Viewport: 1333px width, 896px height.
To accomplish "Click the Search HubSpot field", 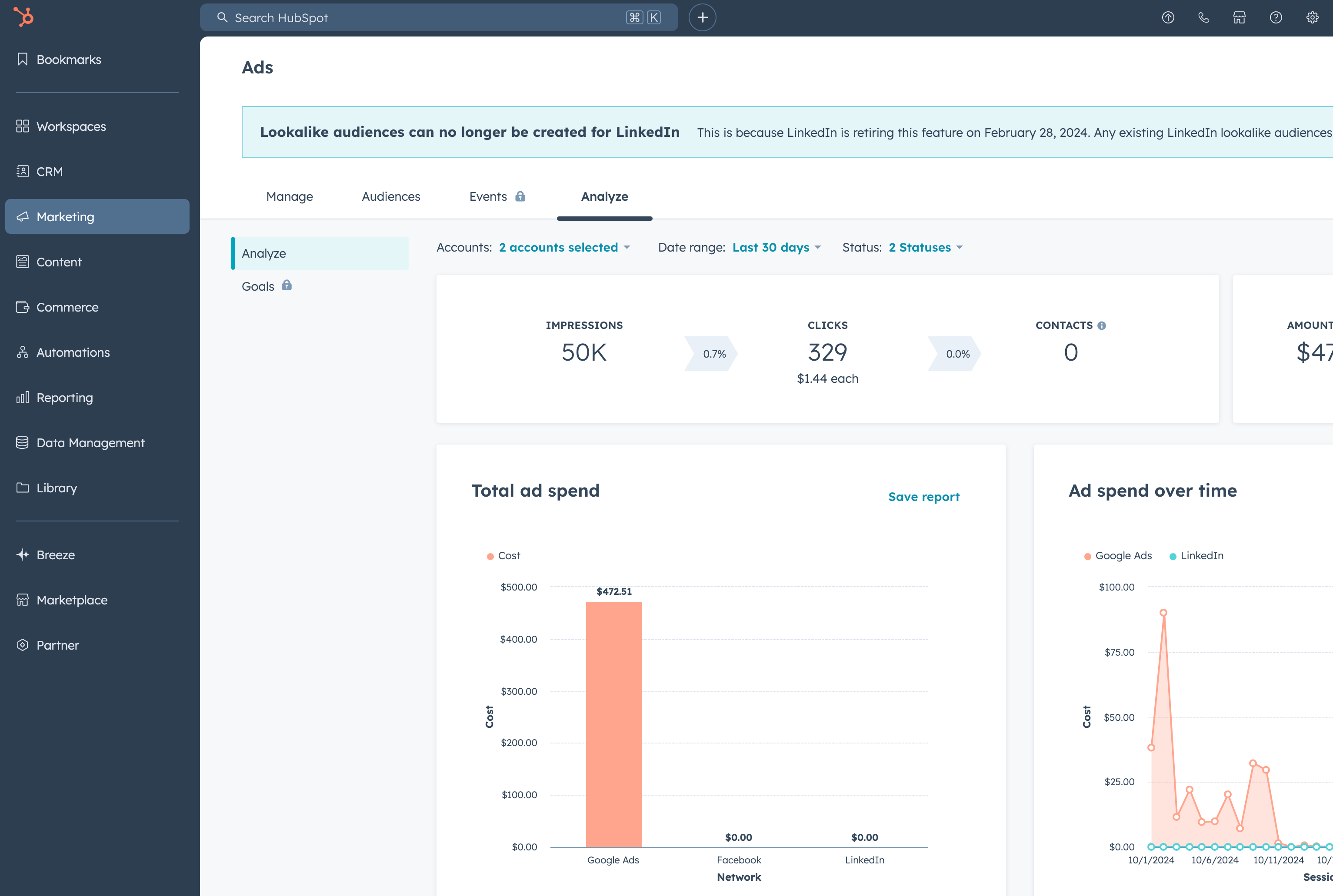I will coord(423,18).
